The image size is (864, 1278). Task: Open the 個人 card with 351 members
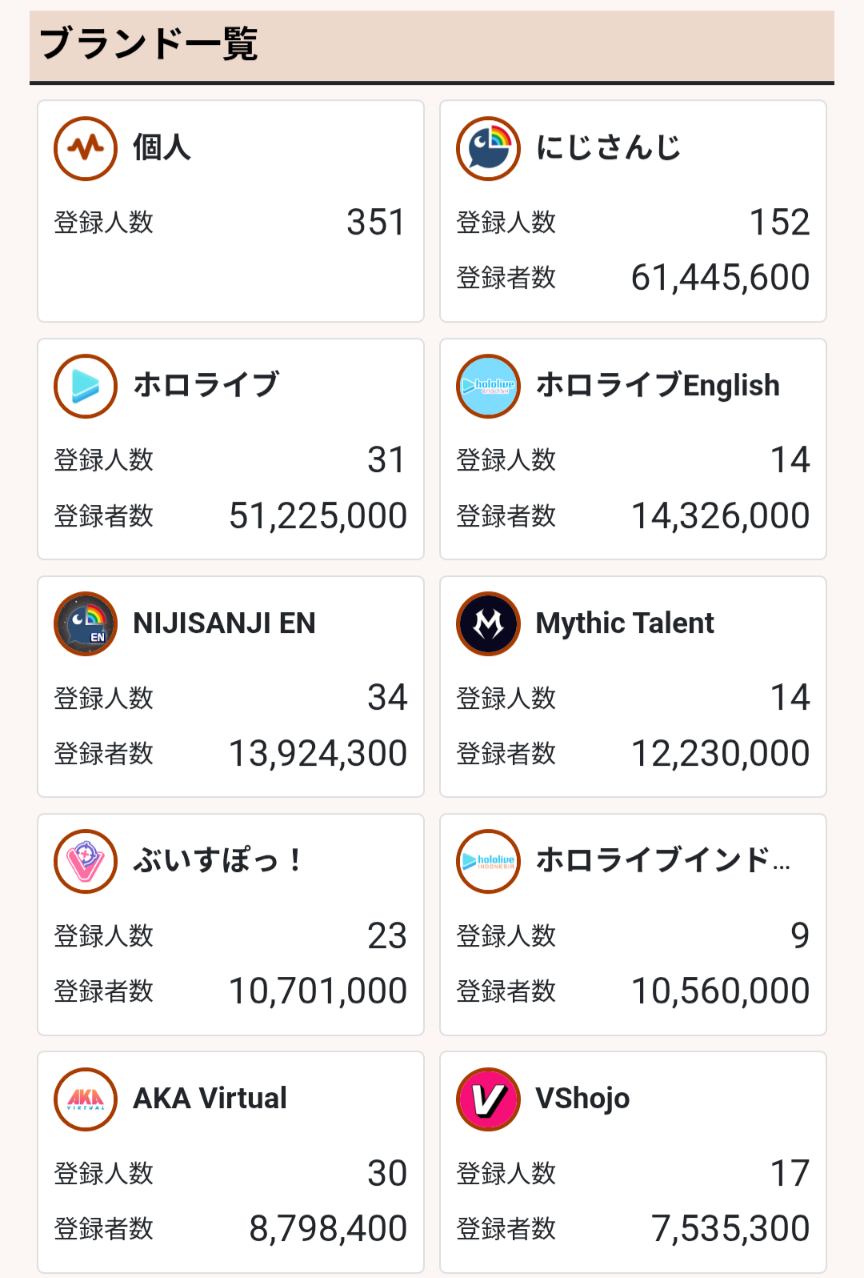(x=231, y=211)
